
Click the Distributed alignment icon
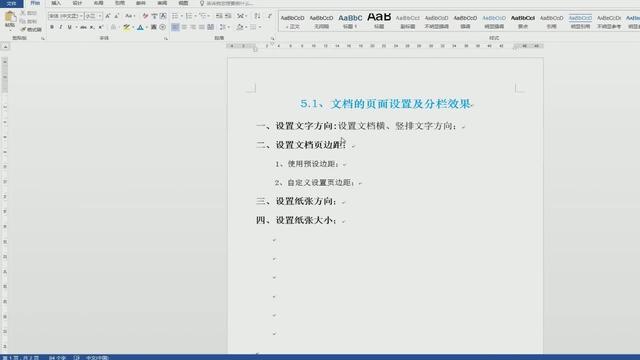[x=211, y=27]
